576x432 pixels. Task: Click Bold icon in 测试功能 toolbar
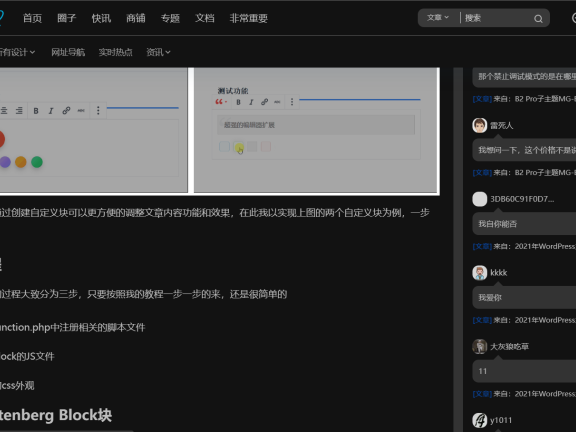238,102
